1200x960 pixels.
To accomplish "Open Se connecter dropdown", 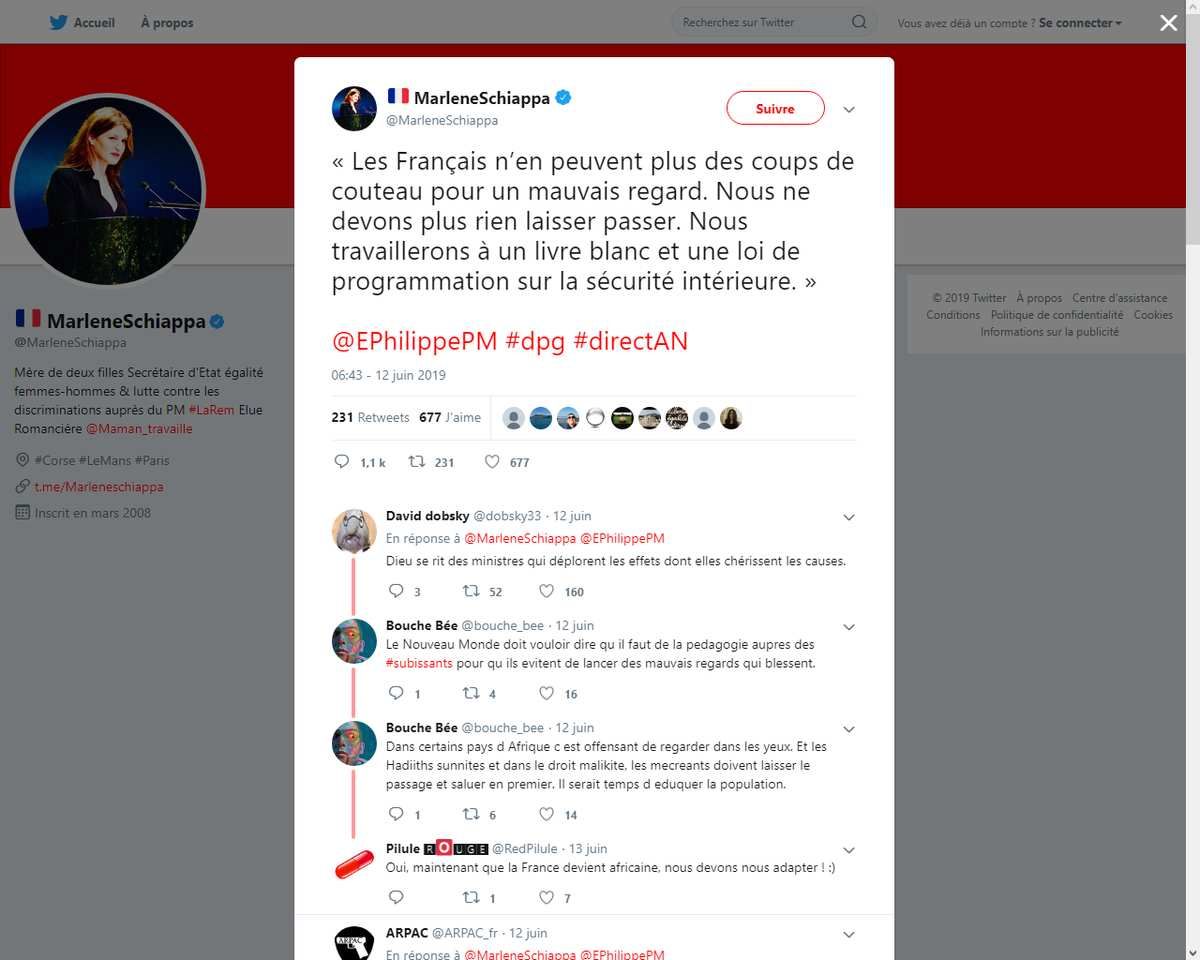I will 1080,22.
